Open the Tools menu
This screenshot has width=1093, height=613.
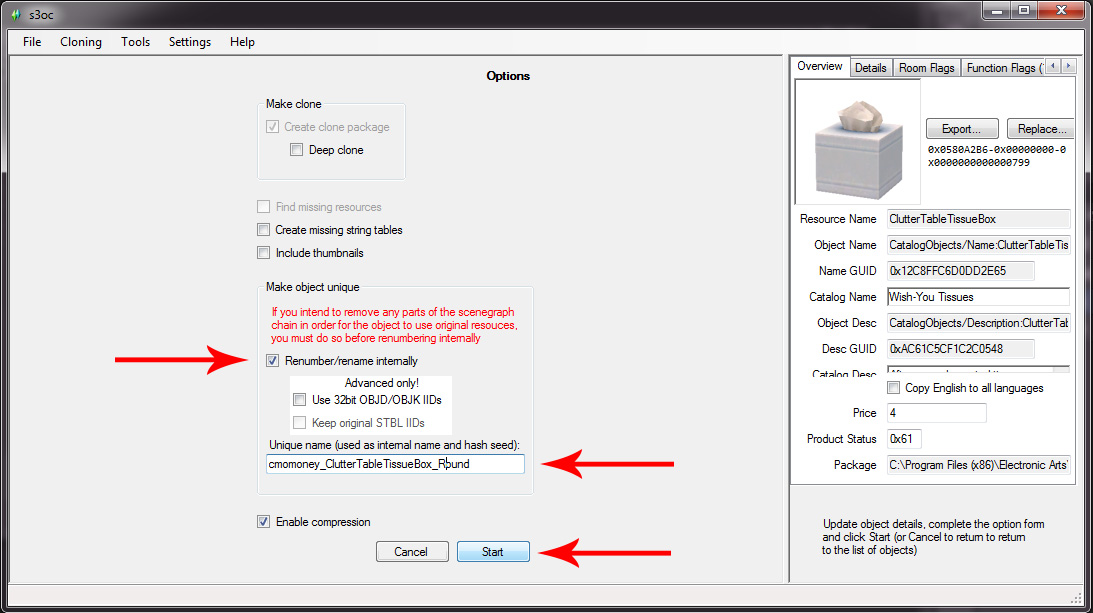[136, 42]
